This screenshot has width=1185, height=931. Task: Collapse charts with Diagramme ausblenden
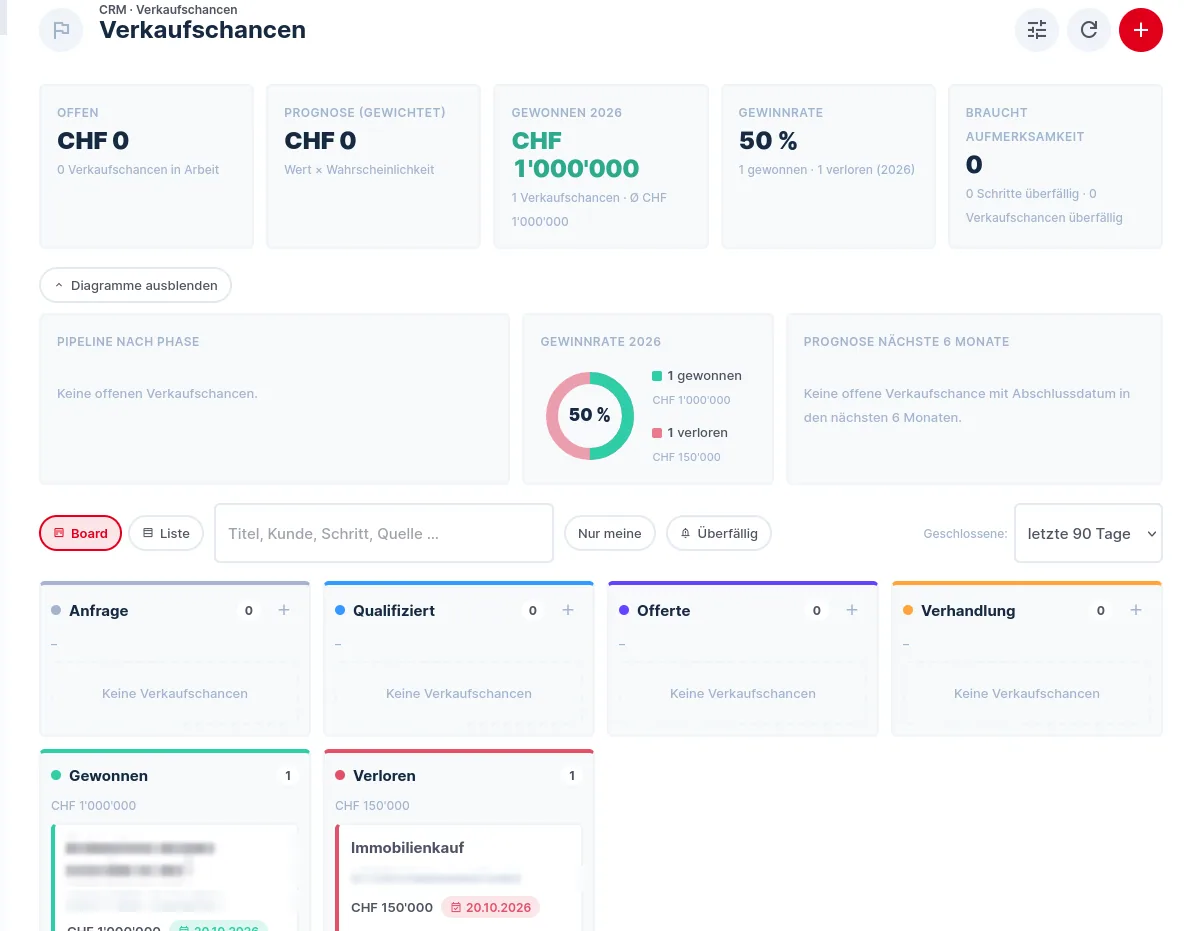(x=135, y=286)
